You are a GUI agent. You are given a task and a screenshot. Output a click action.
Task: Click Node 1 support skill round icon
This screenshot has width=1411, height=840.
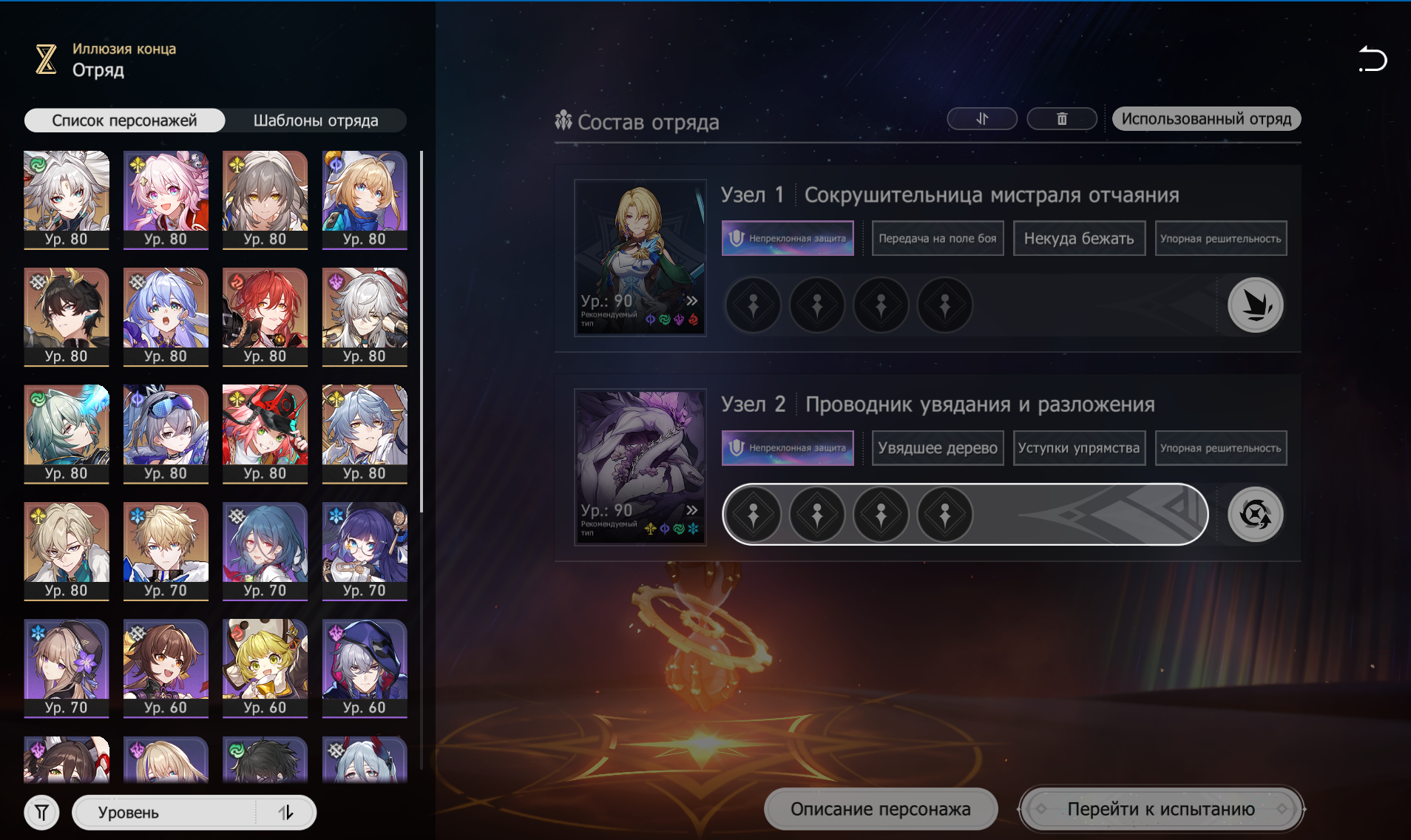pyautogui.click(x=1255, y=305)
